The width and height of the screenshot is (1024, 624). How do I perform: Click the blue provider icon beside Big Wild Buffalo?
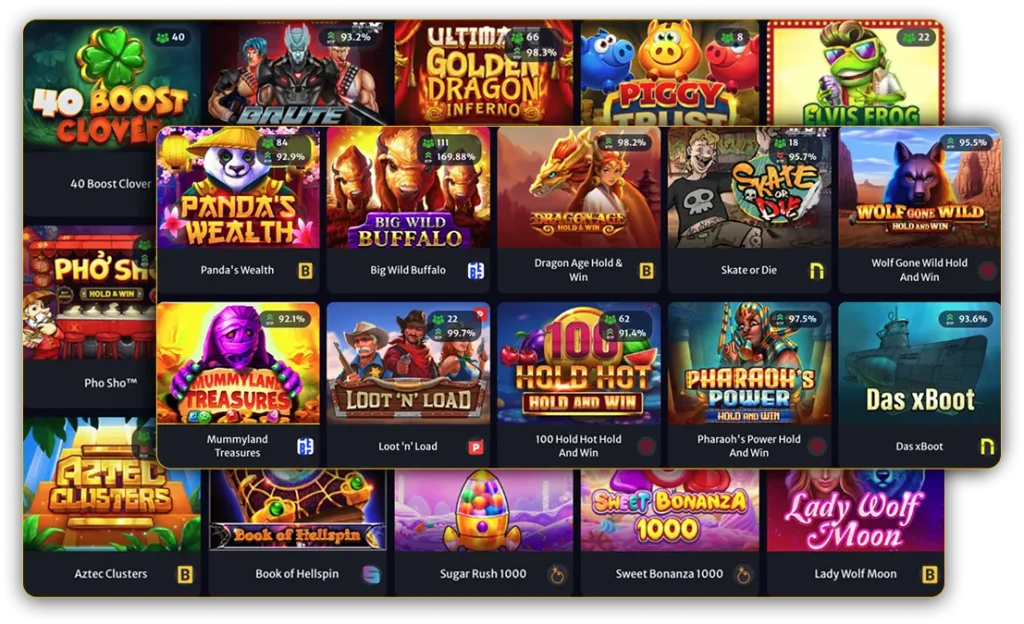476,270
